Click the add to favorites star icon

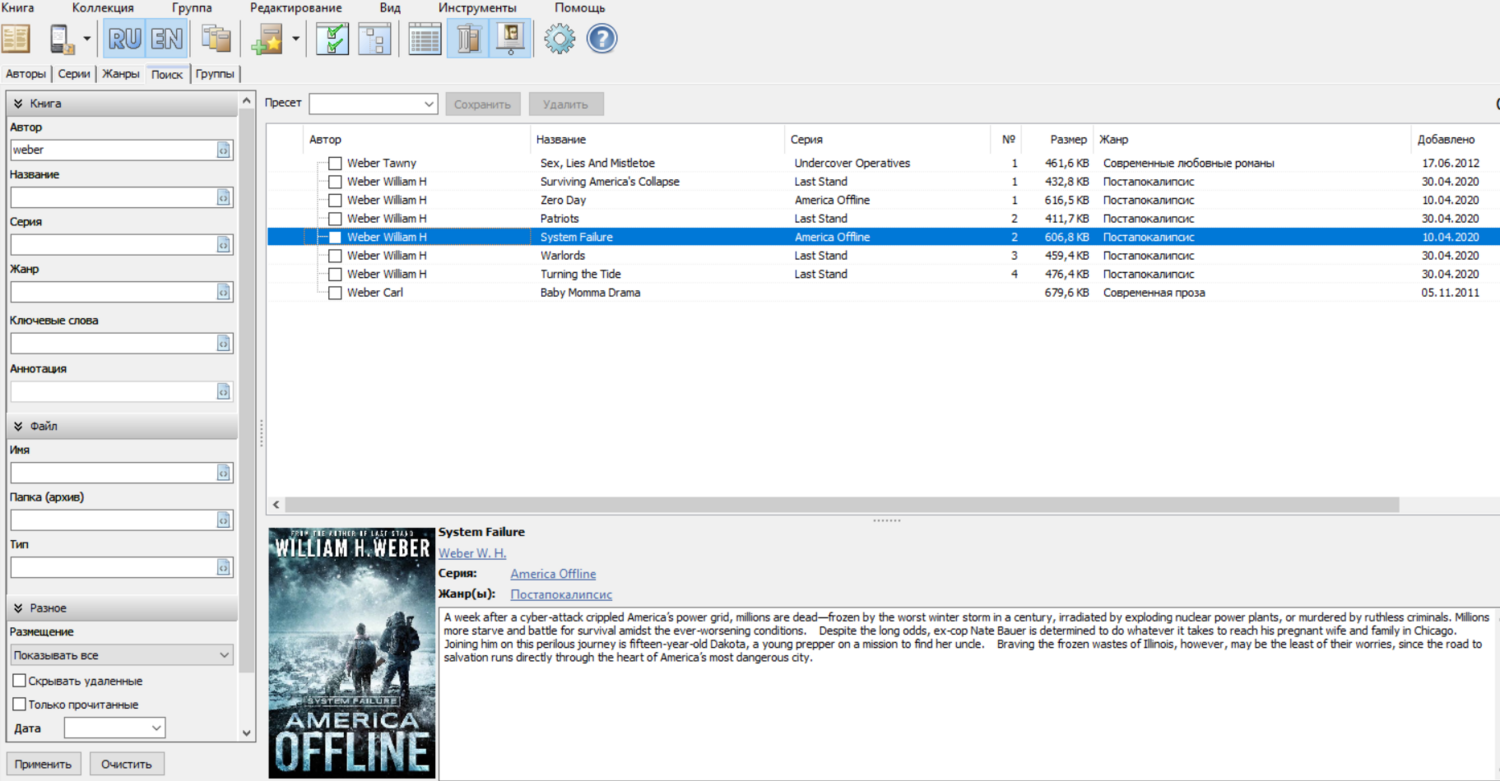pyautogui.click(x=267, y=39)
